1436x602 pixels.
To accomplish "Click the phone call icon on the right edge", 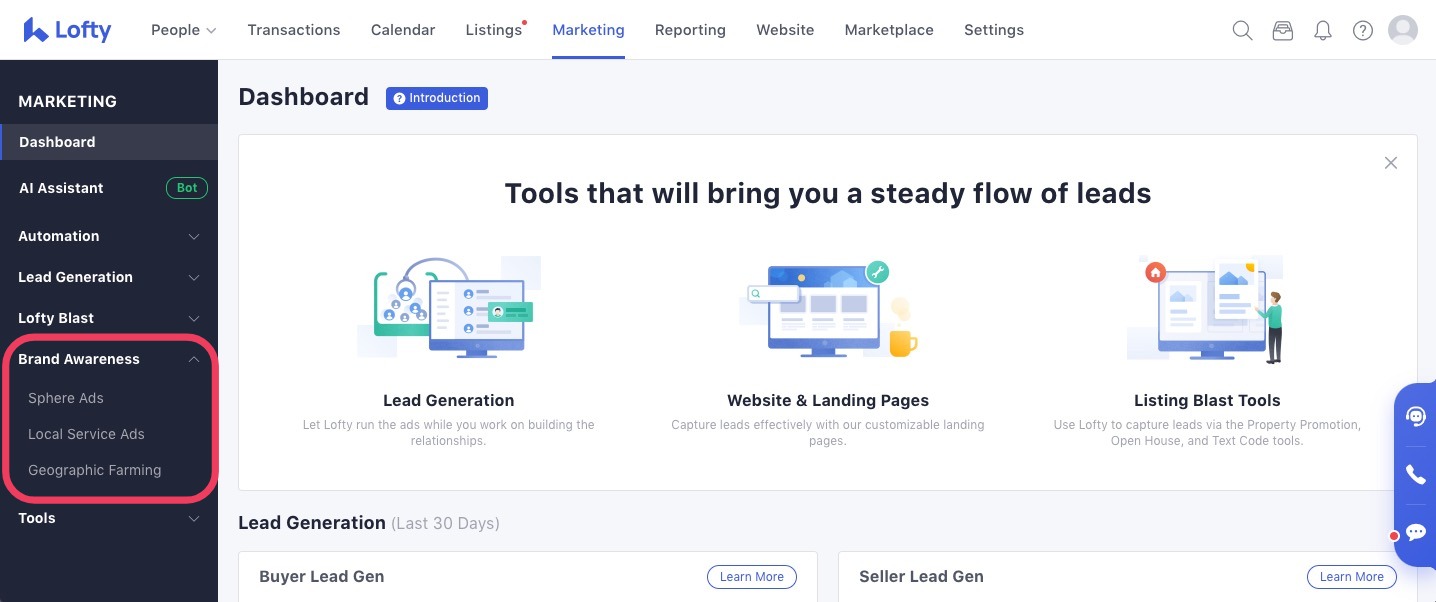I will 1415,474.
